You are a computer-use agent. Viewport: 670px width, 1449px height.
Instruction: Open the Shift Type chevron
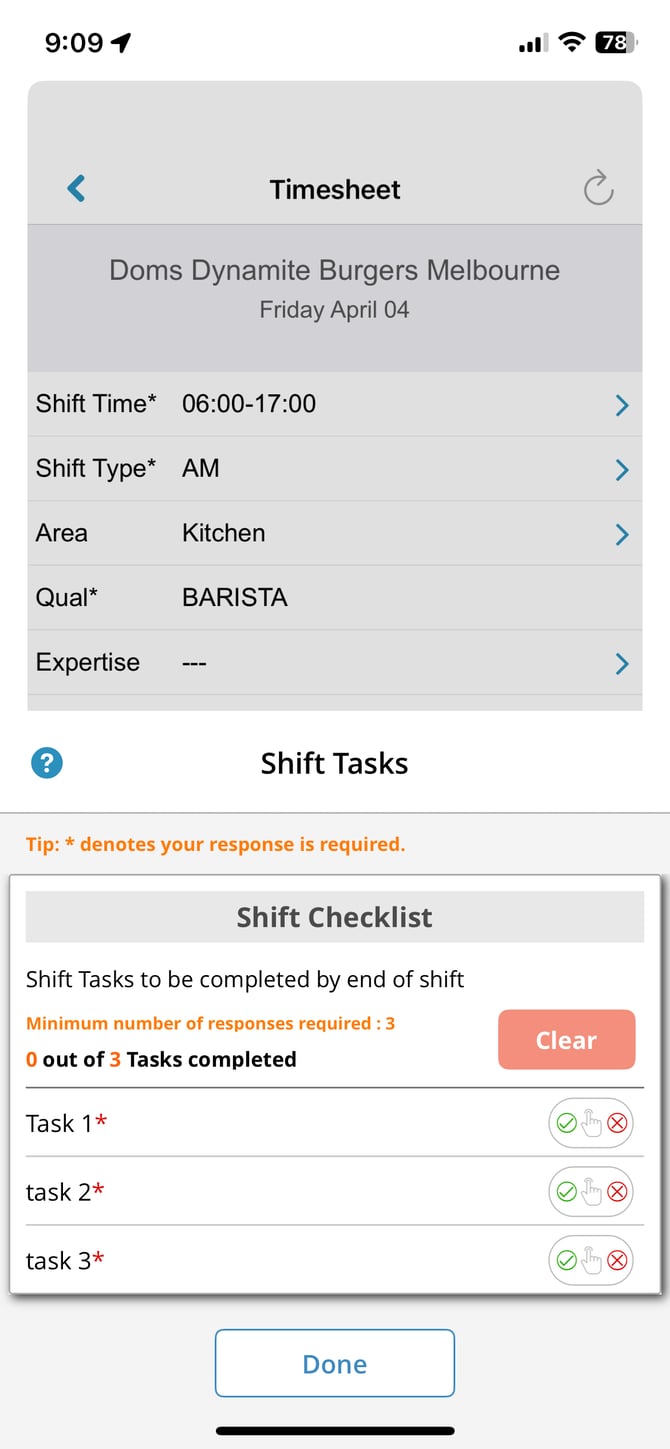(621, 469)
